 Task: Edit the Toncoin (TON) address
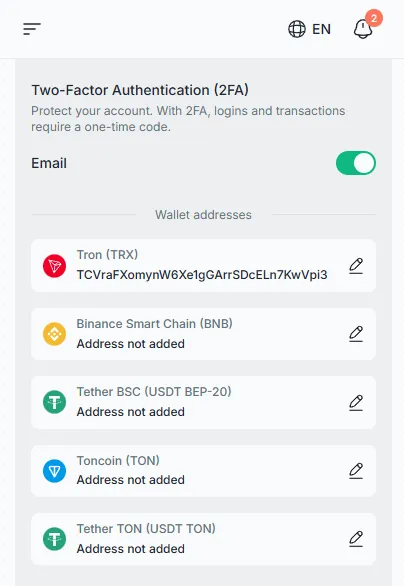point(356,471)
